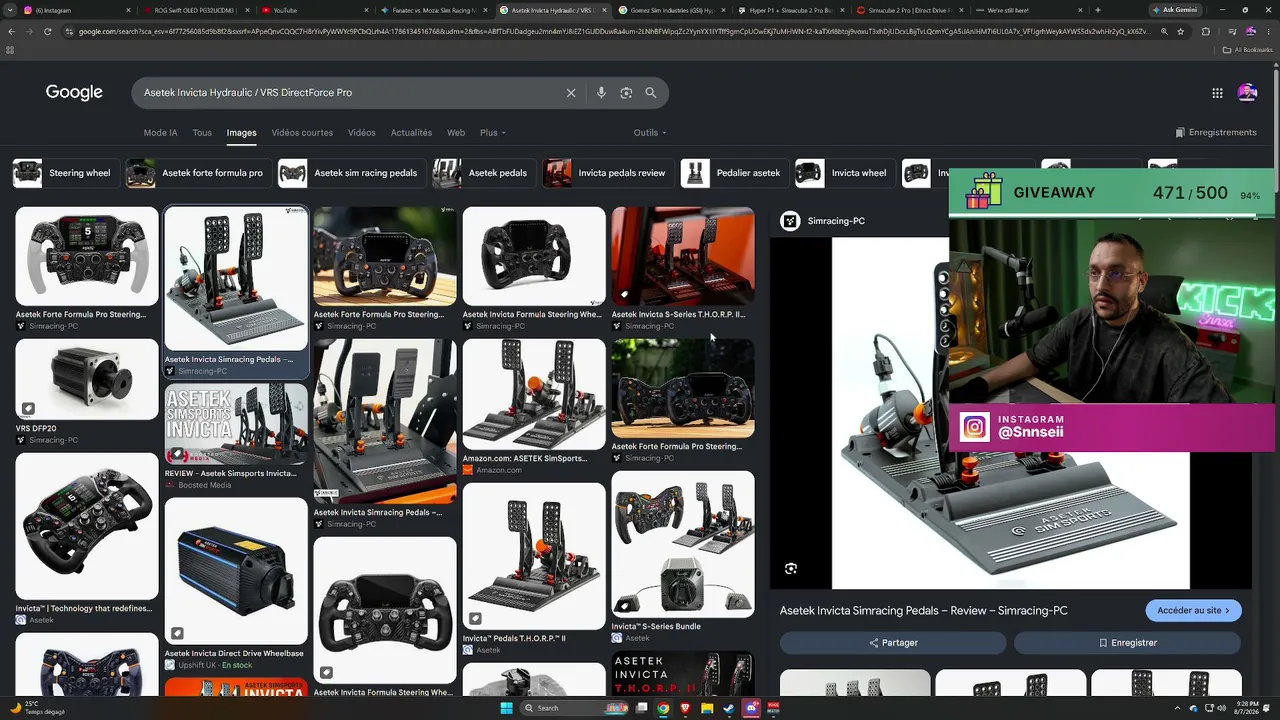Open Steam from the taskbar
The width and height of the screenshot is (1280, 720).
tap(729, 708)
